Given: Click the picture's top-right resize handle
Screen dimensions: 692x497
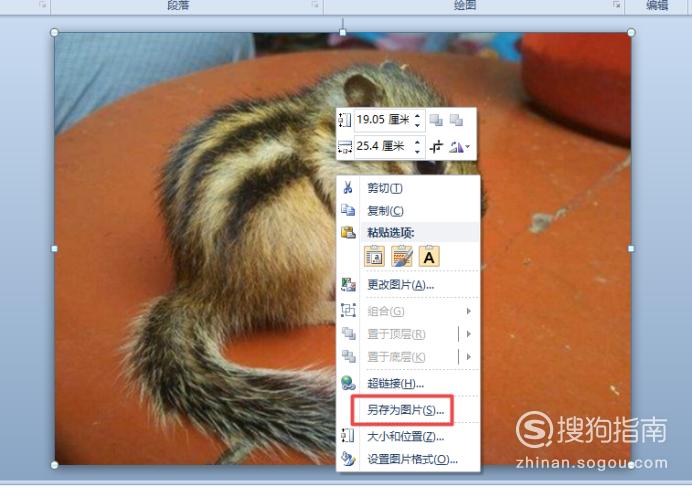Looking at the screenshot, I should point(631,32).
